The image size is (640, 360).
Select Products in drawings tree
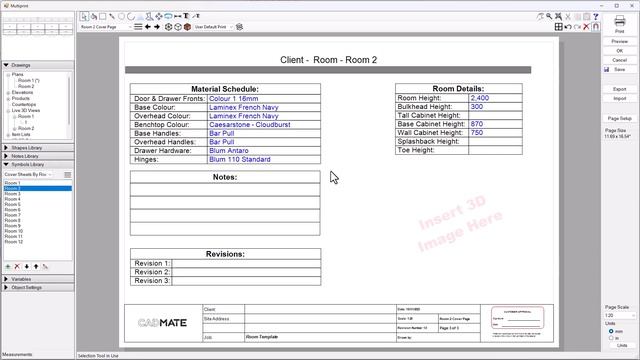pyautogui.click(x=21, y=98)
